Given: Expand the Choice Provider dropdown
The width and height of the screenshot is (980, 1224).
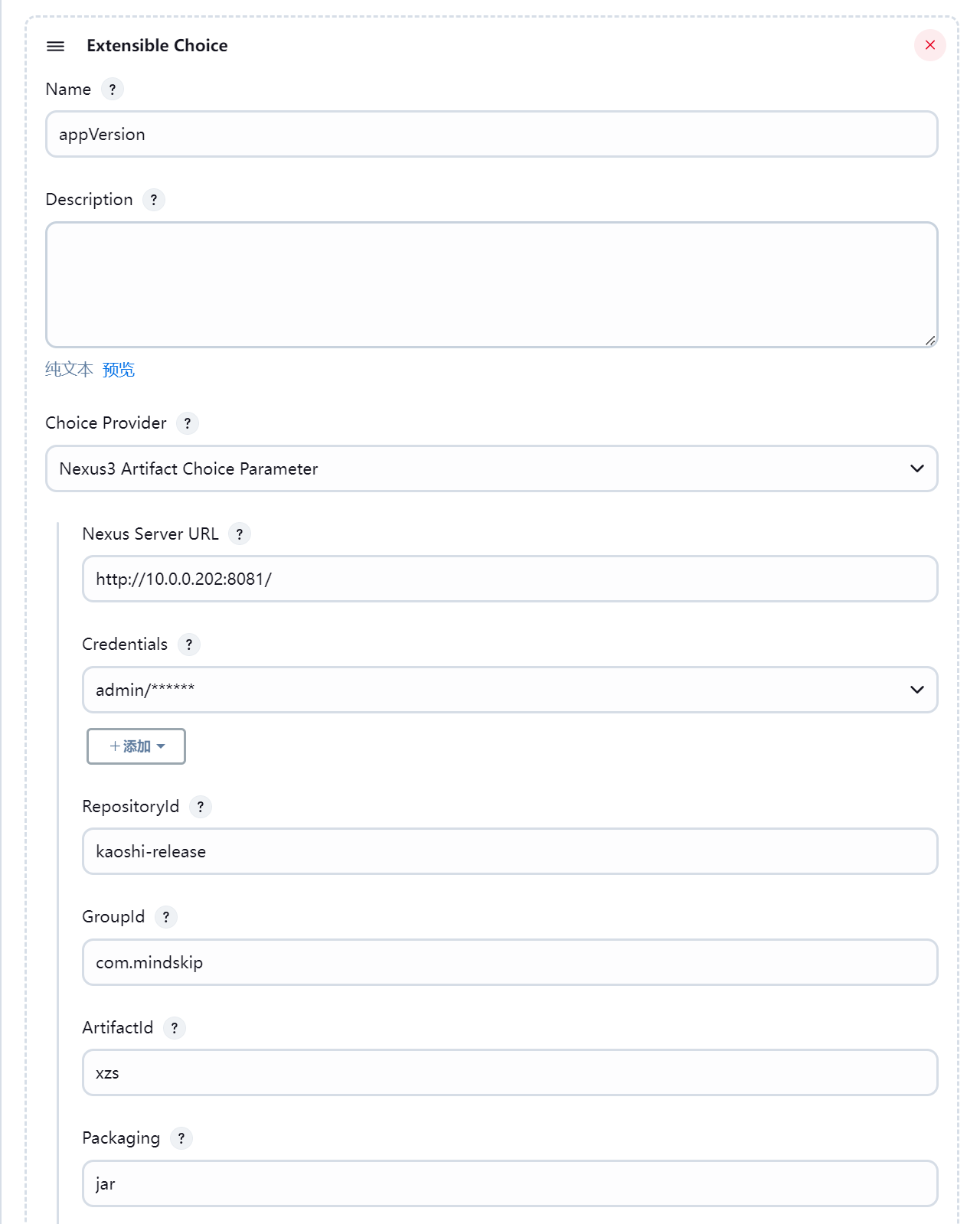Looking at the screenshot, I should pos(492,468).
